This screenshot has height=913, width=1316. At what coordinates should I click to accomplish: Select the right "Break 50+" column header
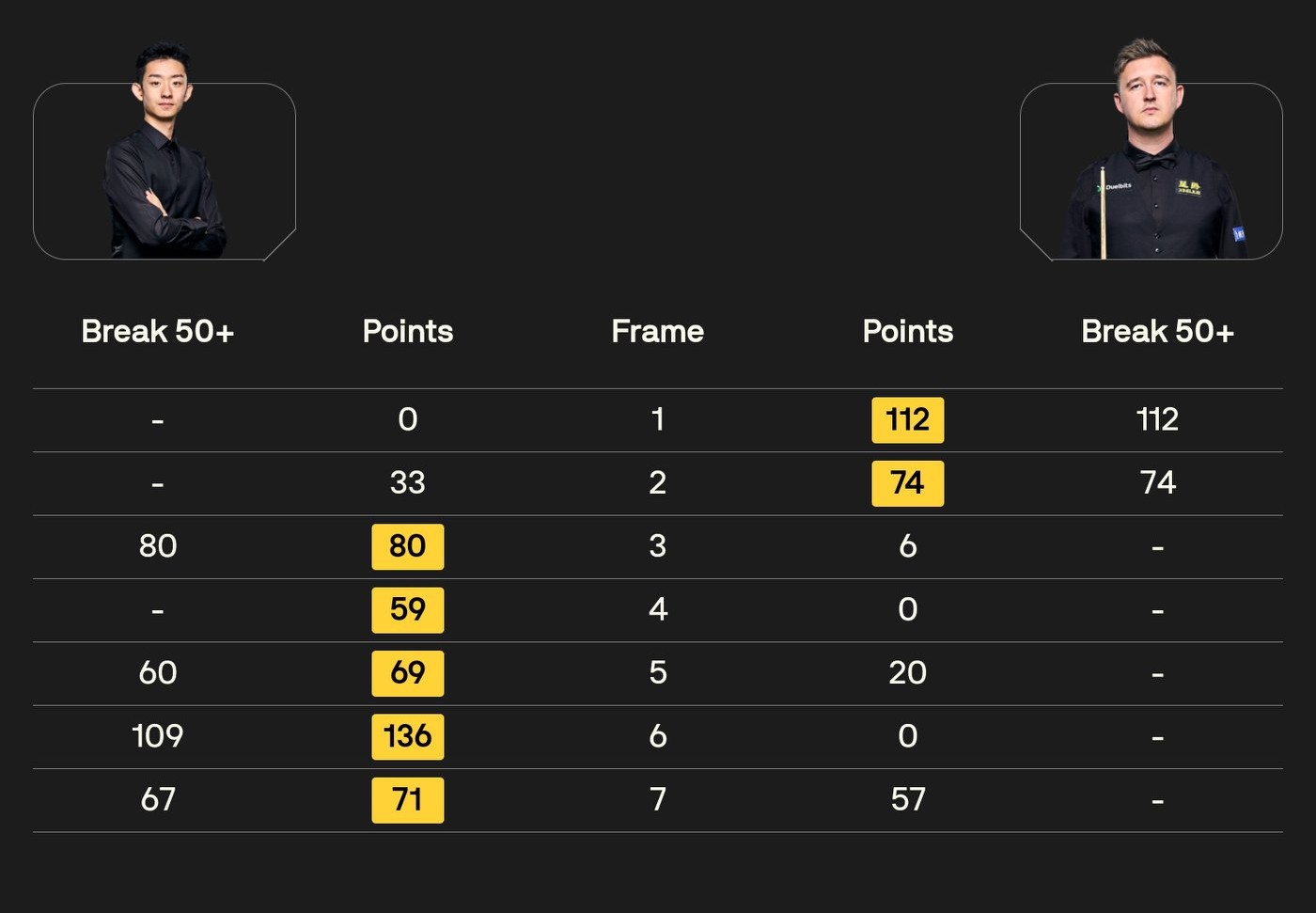coord(1157,331)
